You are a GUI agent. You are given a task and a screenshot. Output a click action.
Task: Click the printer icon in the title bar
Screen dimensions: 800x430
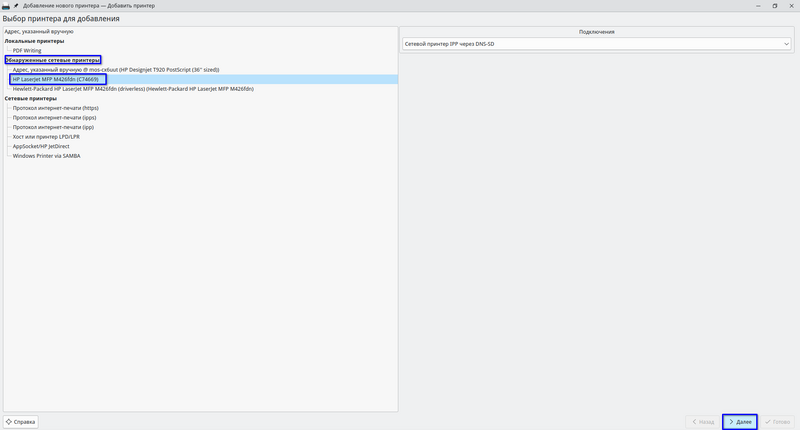(7, 5)
